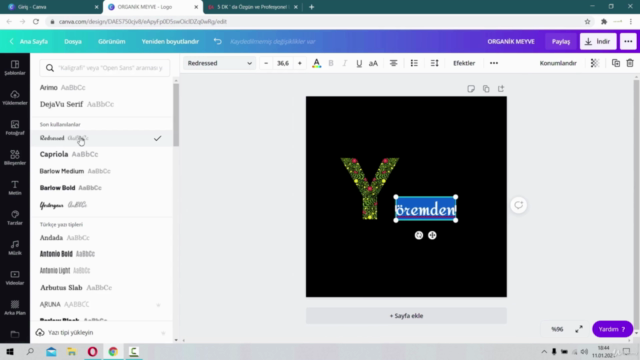Image resolution: width=640 pixels, height=360 pixels.
Task: Toggle bulleted list formatting
Action: (414, 63)
